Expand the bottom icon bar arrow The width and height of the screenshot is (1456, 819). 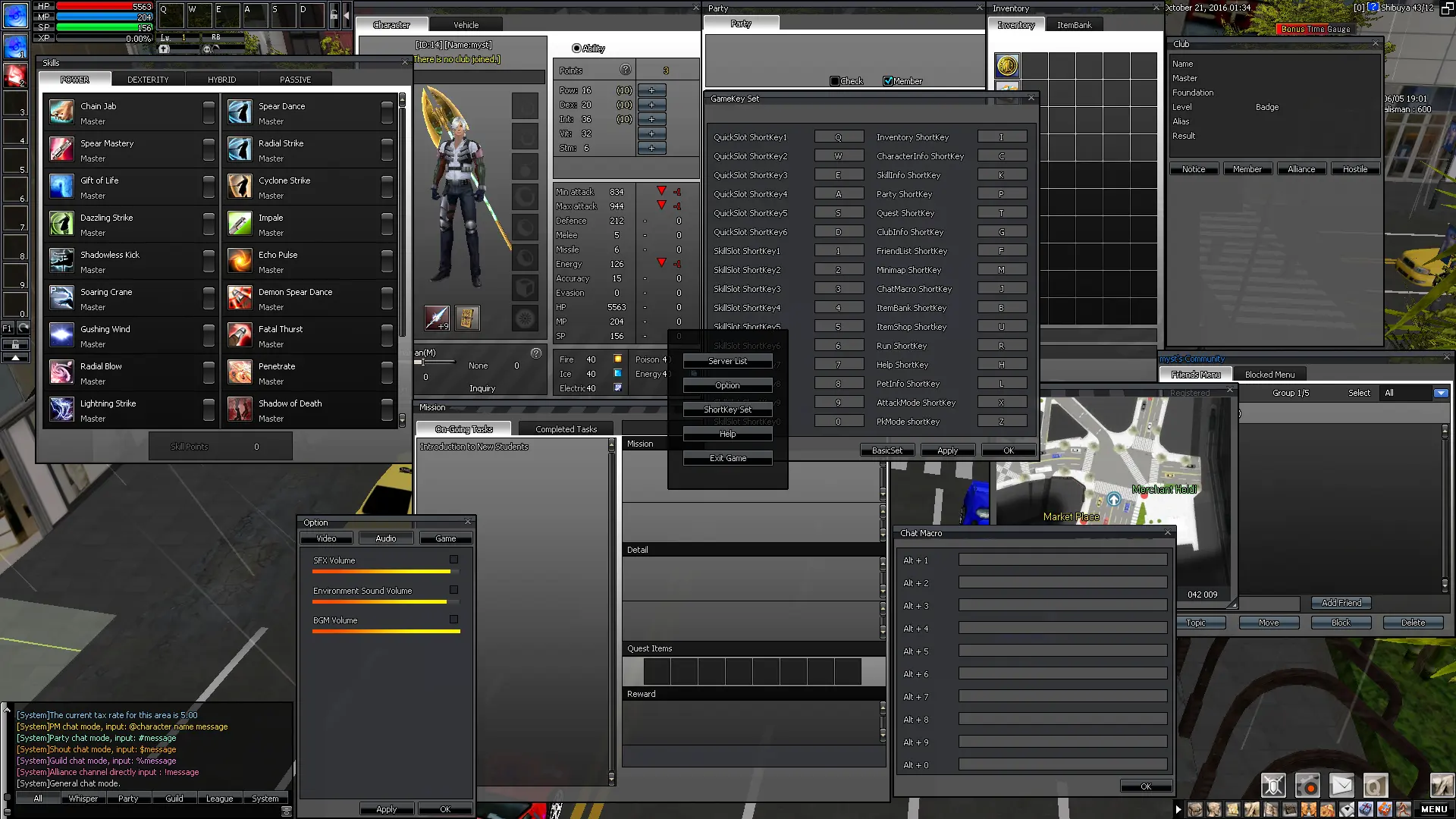pyautogui.click(x=1178, y=809)
